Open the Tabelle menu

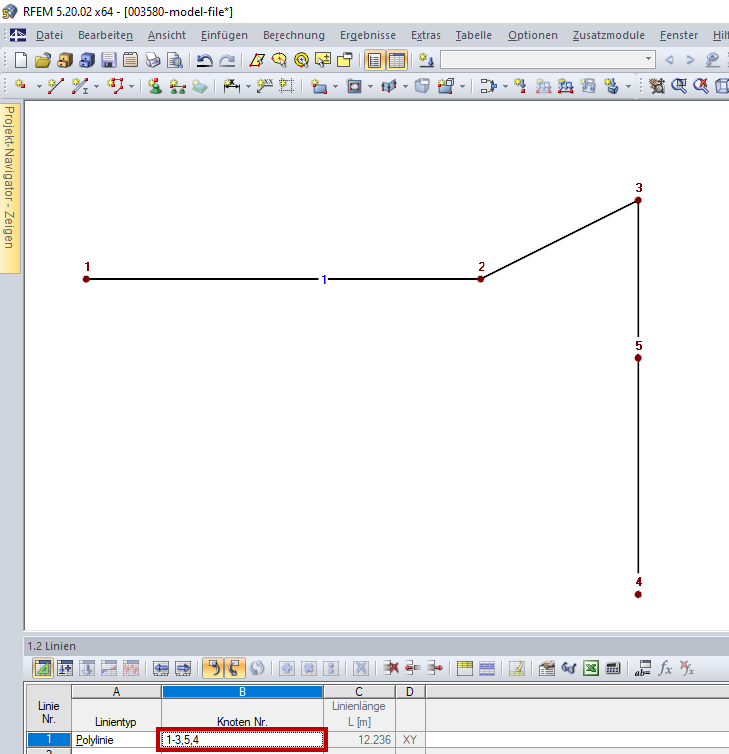pos(474,35)
